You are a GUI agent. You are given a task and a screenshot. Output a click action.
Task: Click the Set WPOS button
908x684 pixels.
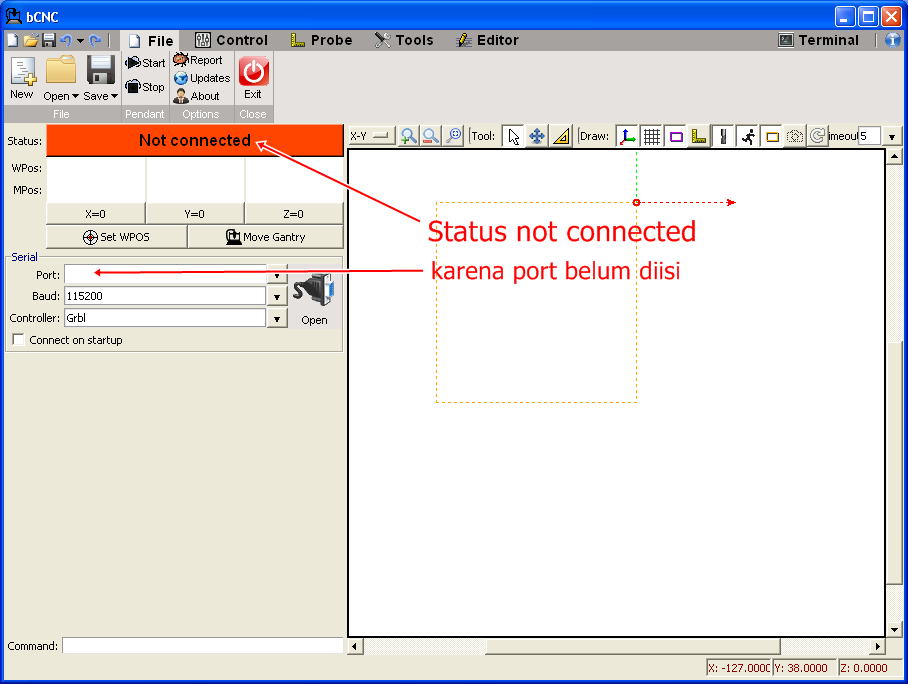(116, 236)
